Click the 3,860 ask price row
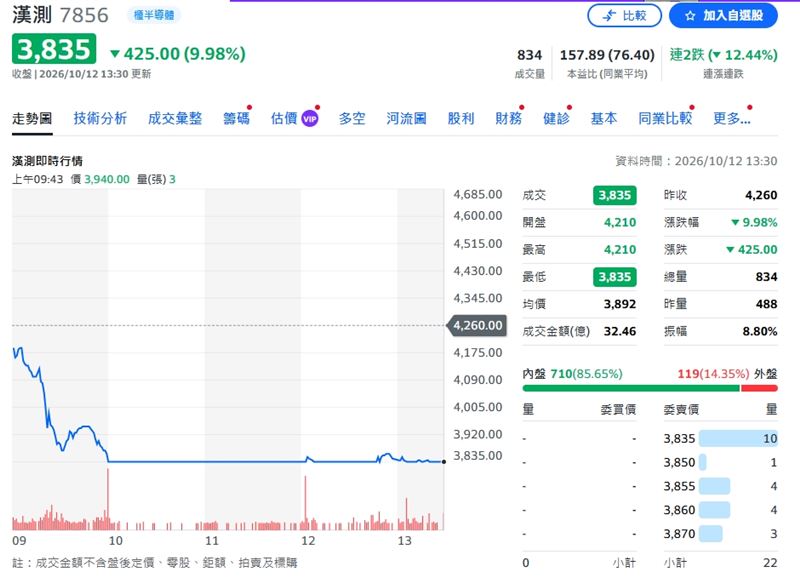The height and width of the screenshot is (583, 800). (x=720, y=510)
